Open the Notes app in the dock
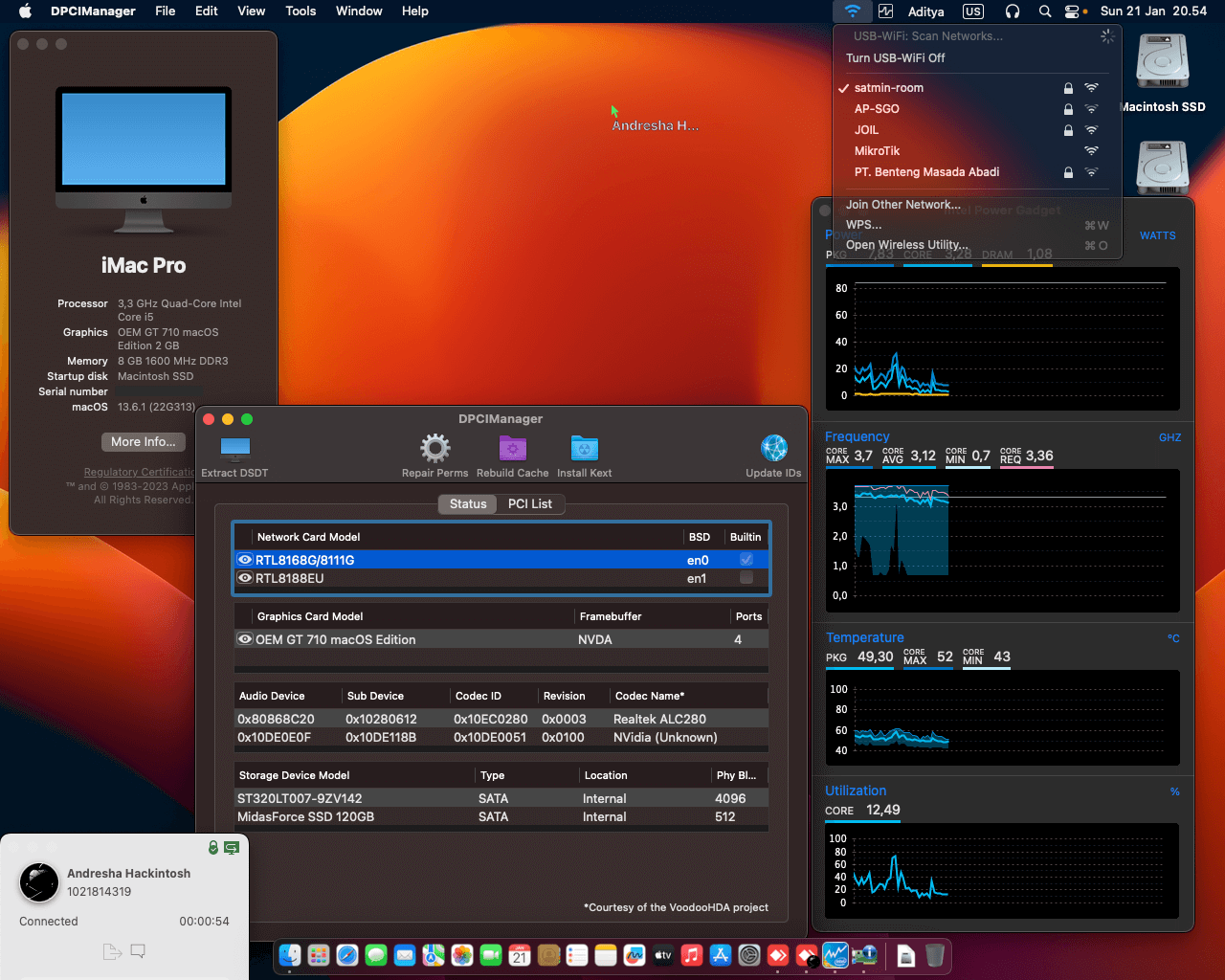The height and width of the screenshot is (980, 1225). point(606,955)
